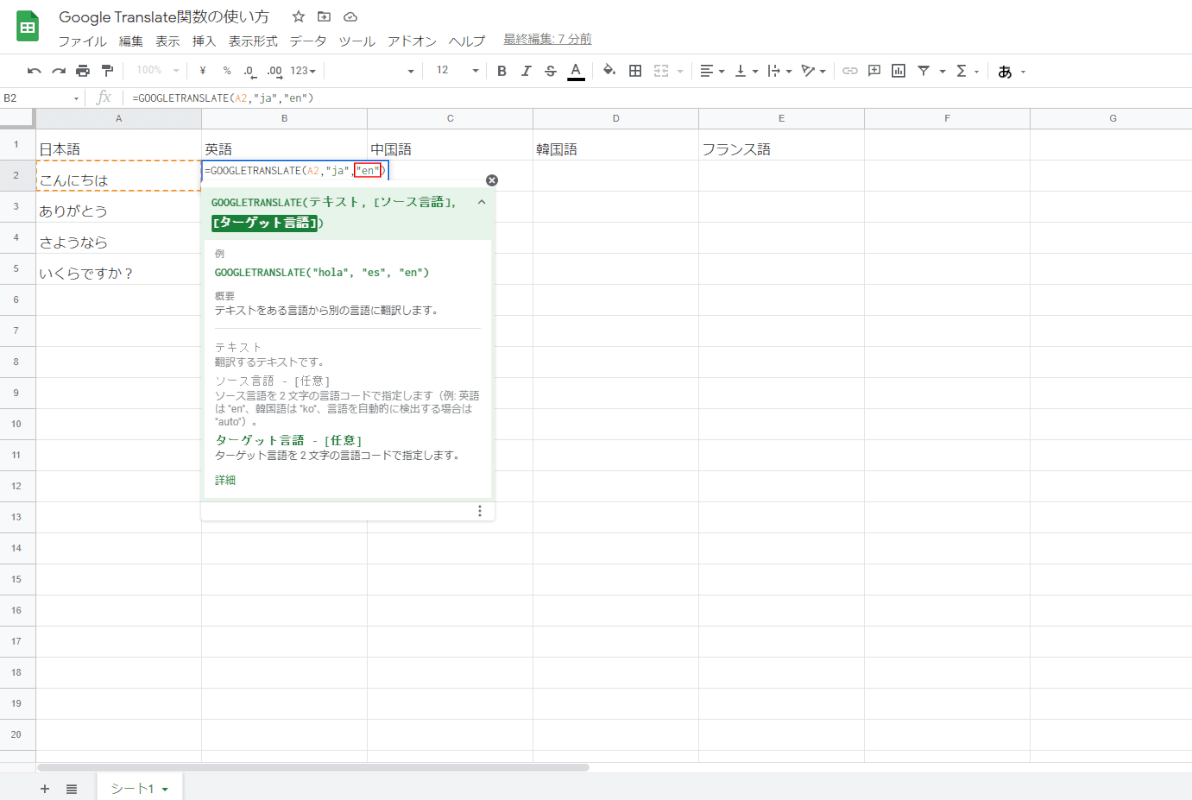This screenshot has width=1192, height=800.
Task: Select the paint format roller icon
Action: (107, 71)
